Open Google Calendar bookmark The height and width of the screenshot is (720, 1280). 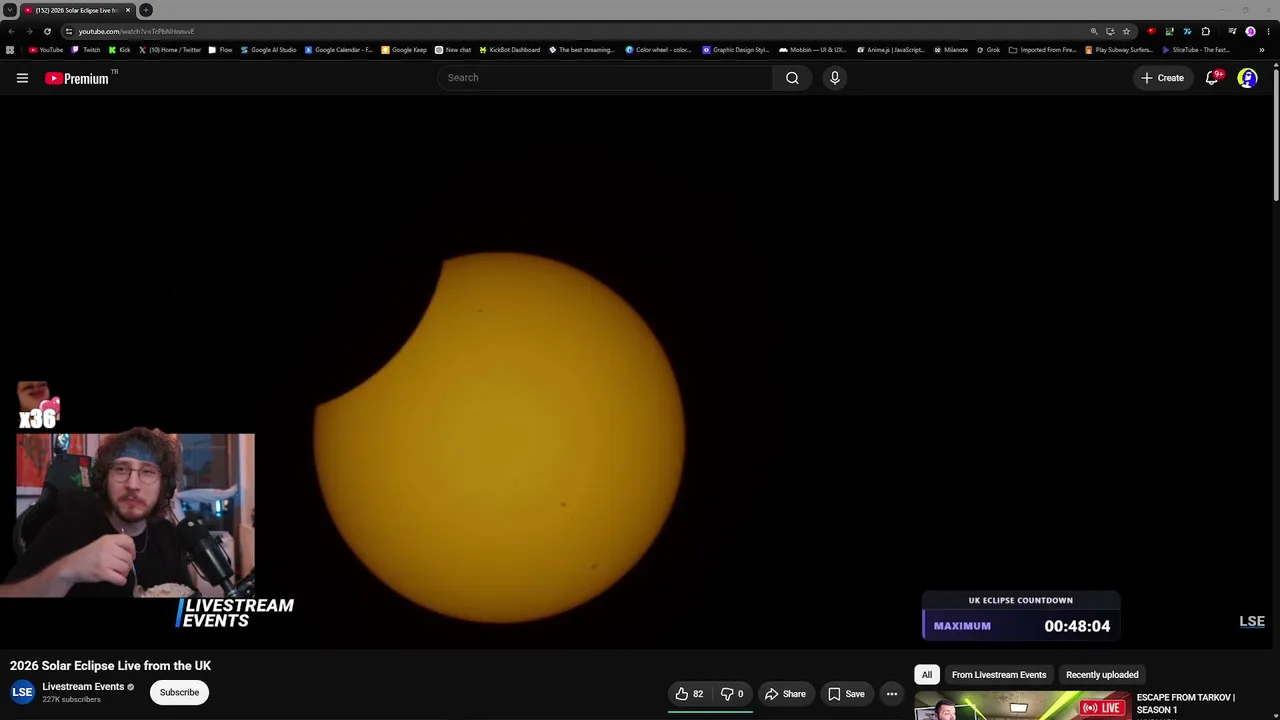pyautogui.click(x=339, y=50)
